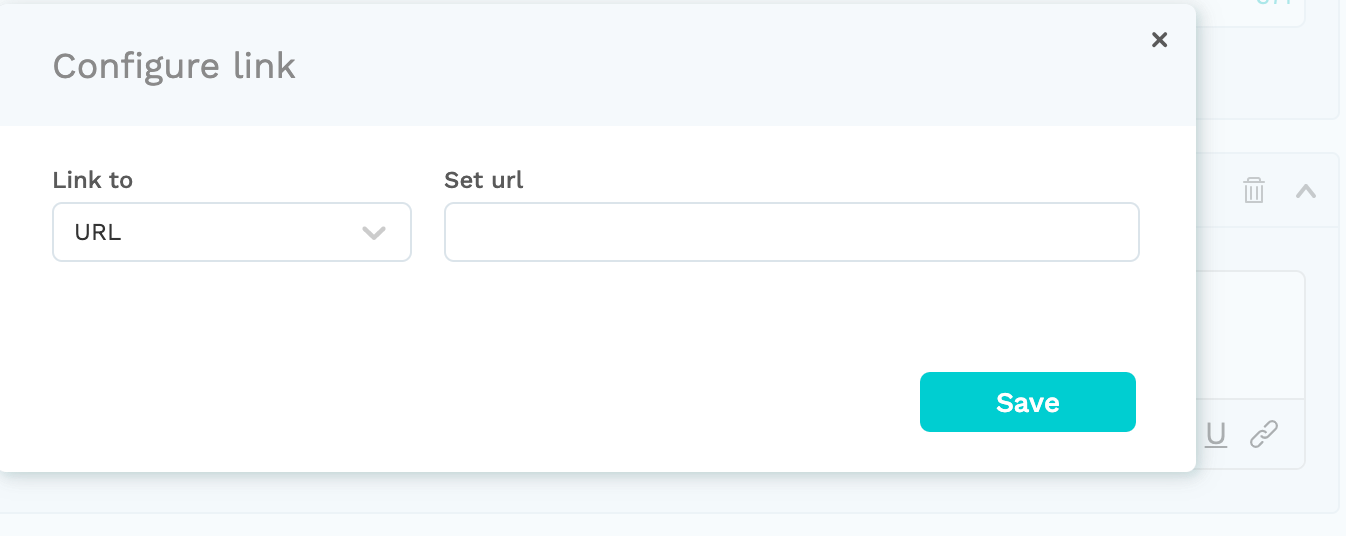Click the link icon in the text editor toolbar

point(1264,434)
